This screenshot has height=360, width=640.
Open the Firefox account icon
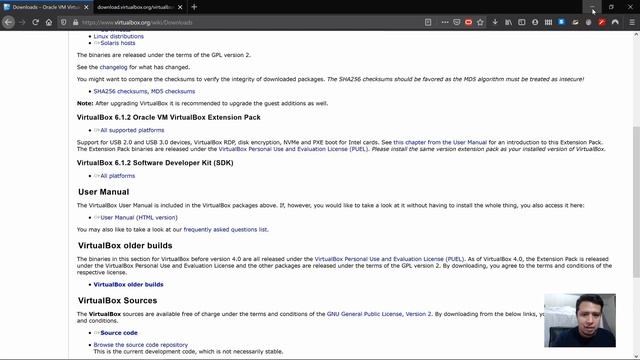coord(535,22)
